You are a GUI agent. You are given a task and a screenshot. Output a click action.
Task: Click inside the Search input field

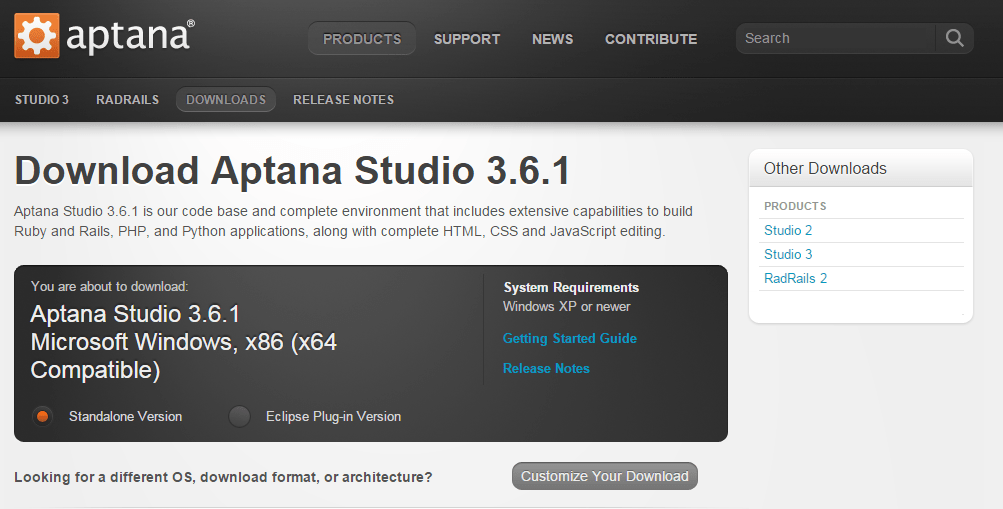pos(835,38)
